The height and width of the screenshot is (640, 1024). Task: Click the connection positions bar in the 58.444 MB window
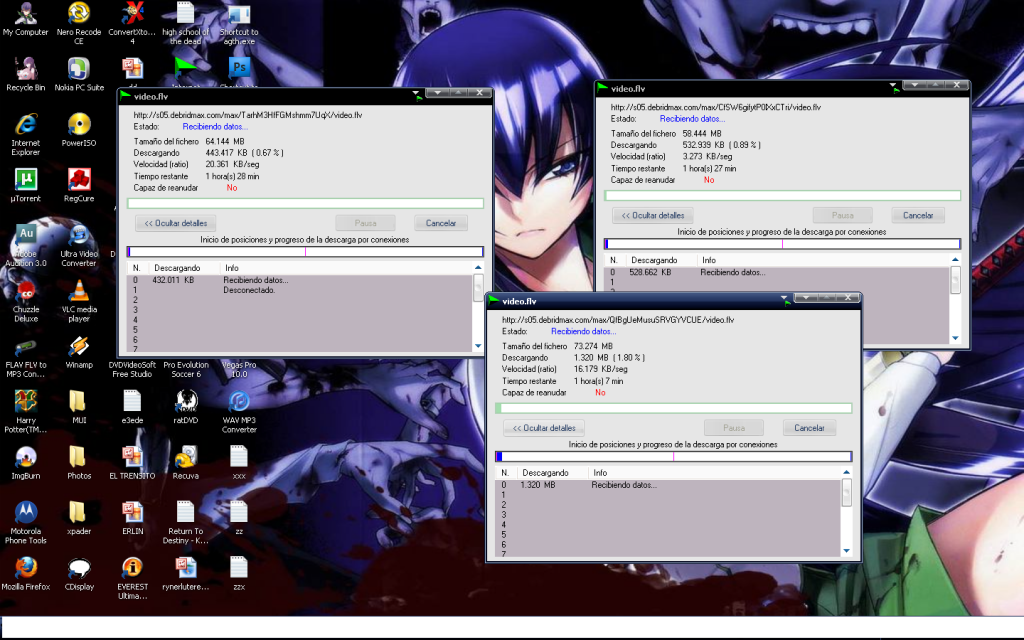click(782, 244)
